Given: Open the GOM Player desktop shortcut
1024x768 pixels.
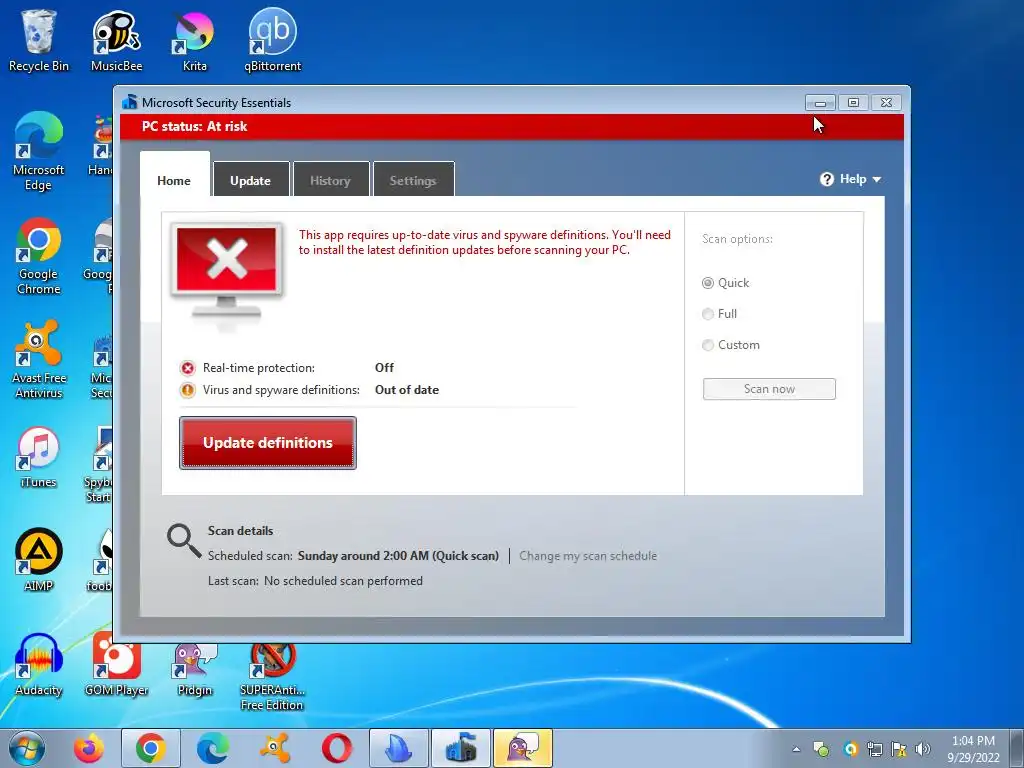Looking at the screenshot, I should [116, 665].
